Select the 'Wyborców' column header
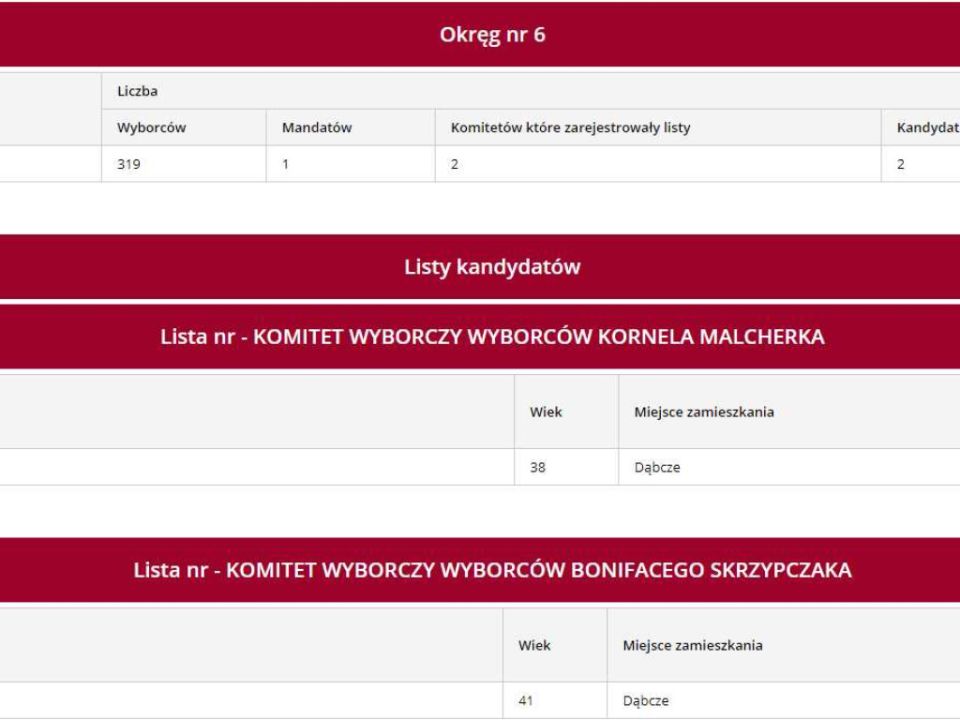 (146, 127)
